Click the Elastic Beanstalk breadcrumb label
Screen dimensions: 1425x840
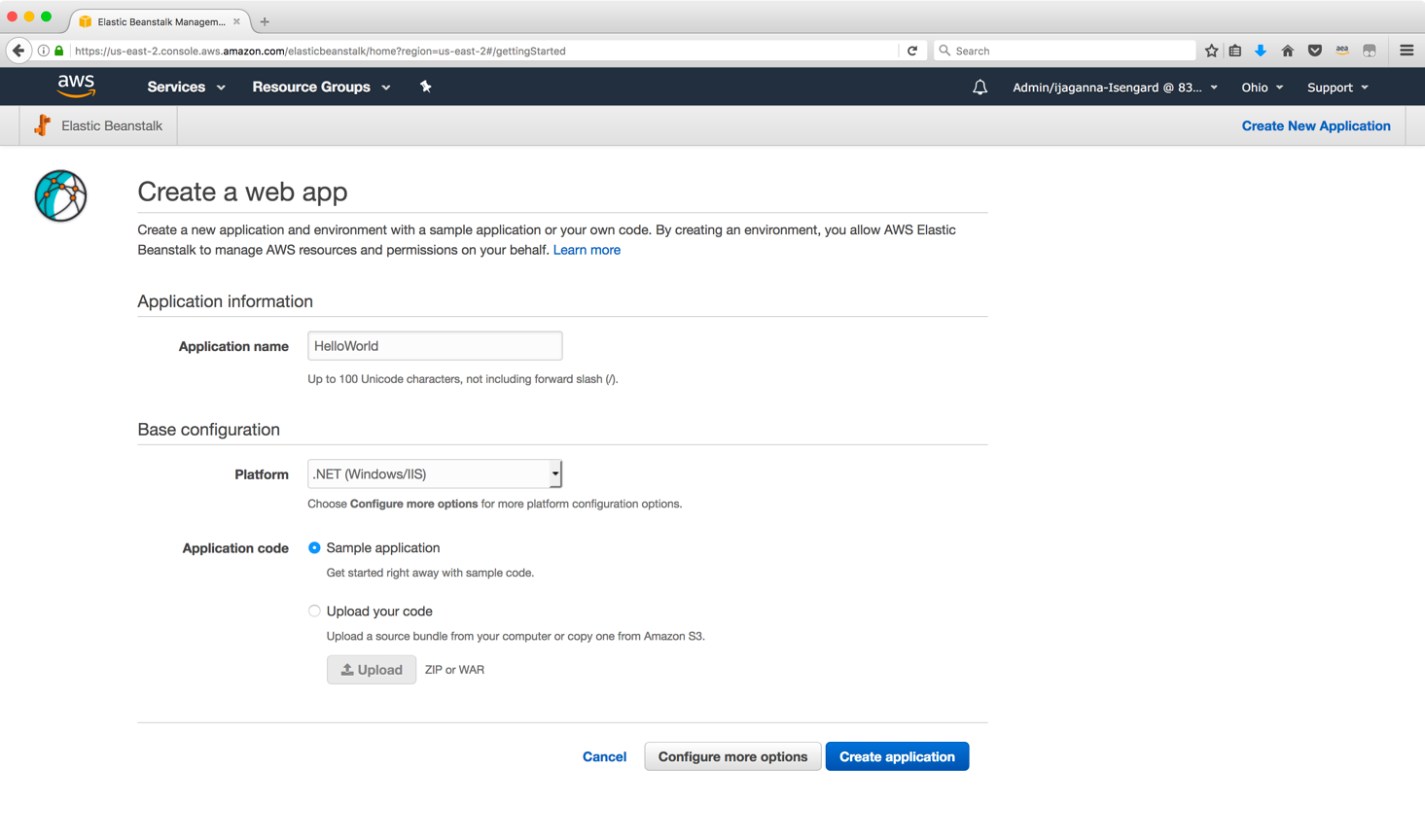(x=112, y=125)
